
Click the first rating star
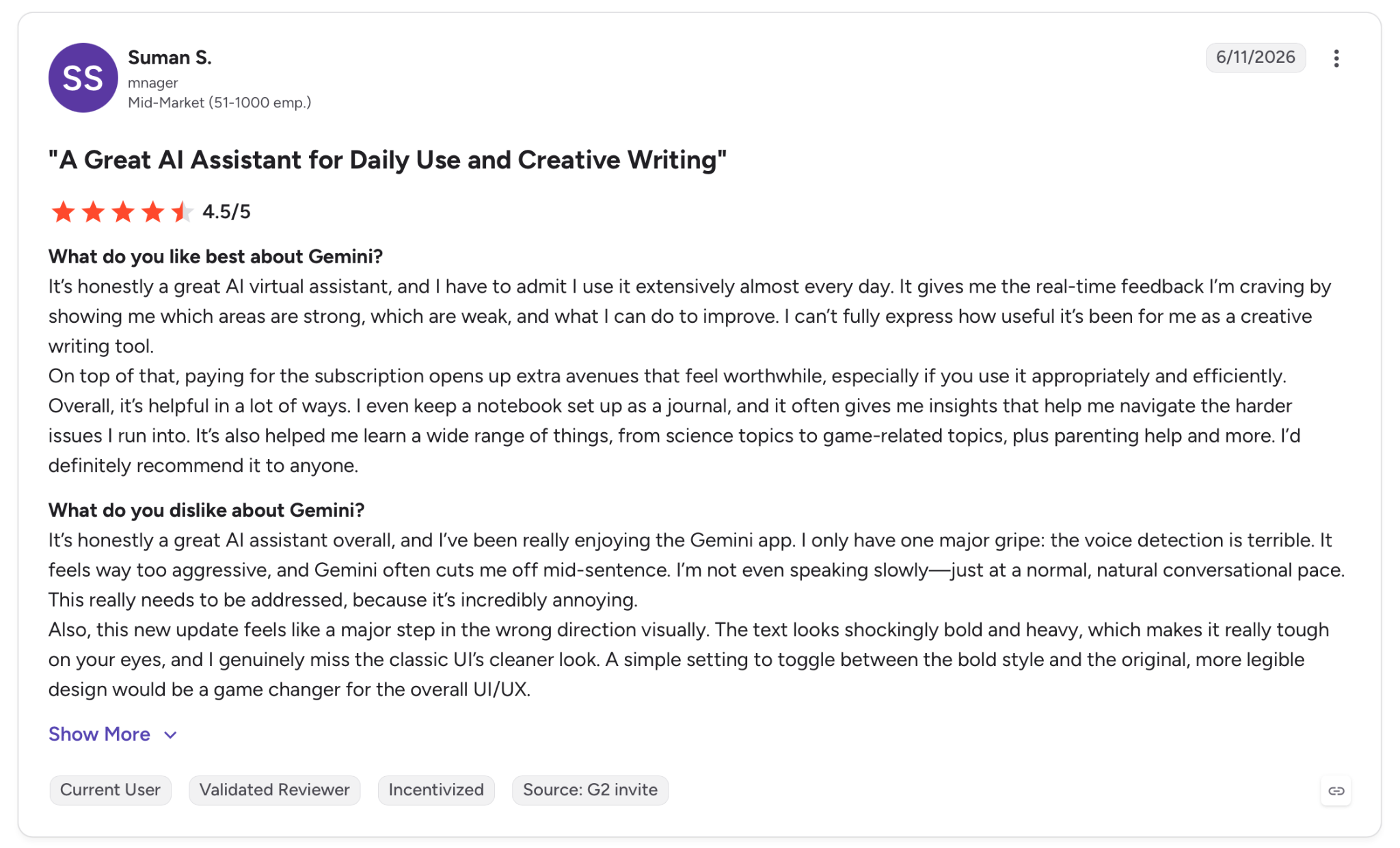tap(63, 212)
